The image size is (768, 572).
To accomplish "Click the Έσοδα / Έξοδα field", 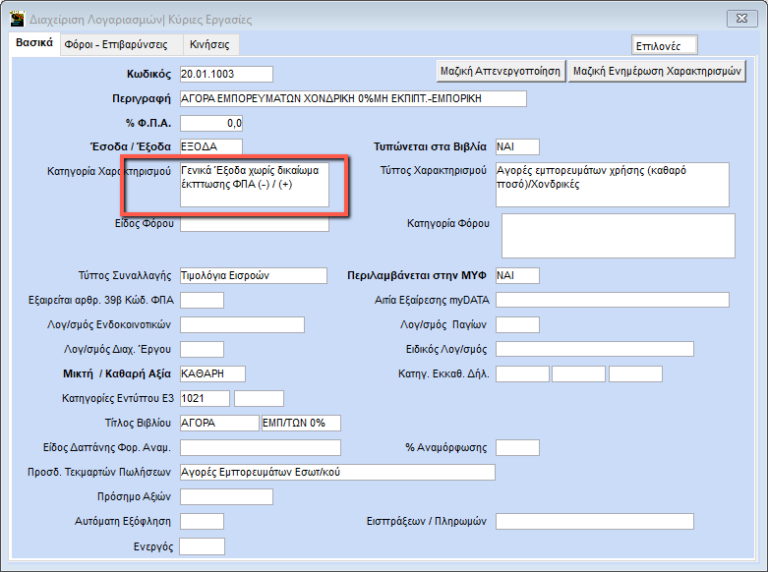I will point(211,148).
